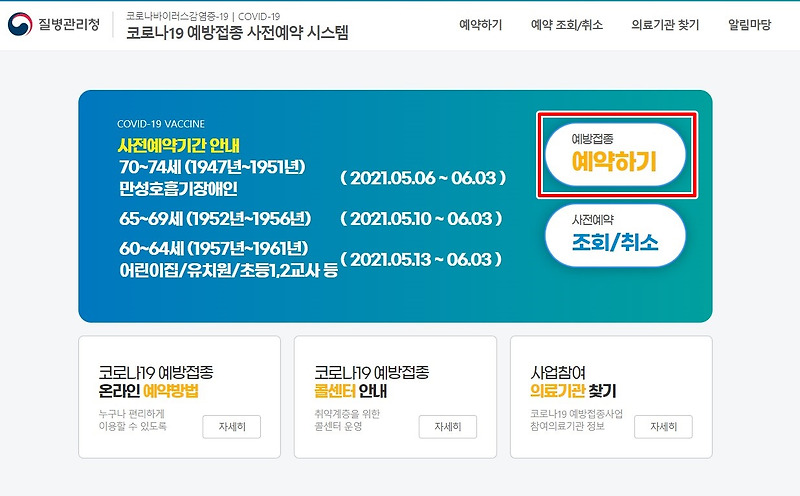Open the 예약 조회/취소 menu

[x=567, y=24]
